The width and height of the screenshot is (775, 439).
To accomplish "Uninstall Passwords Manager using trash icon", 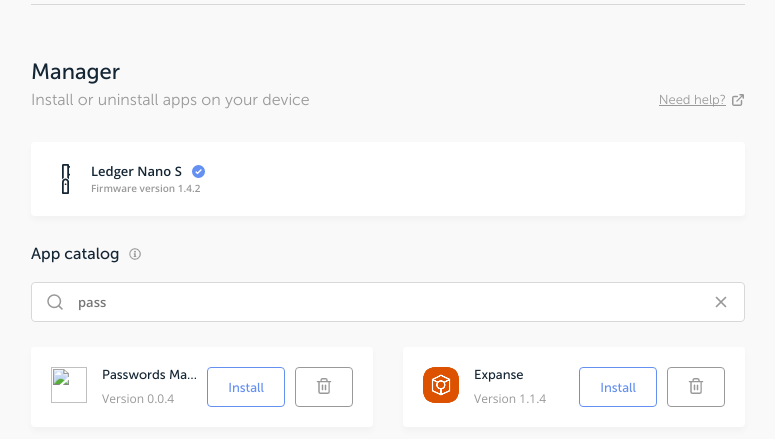I will click(324, 387).
